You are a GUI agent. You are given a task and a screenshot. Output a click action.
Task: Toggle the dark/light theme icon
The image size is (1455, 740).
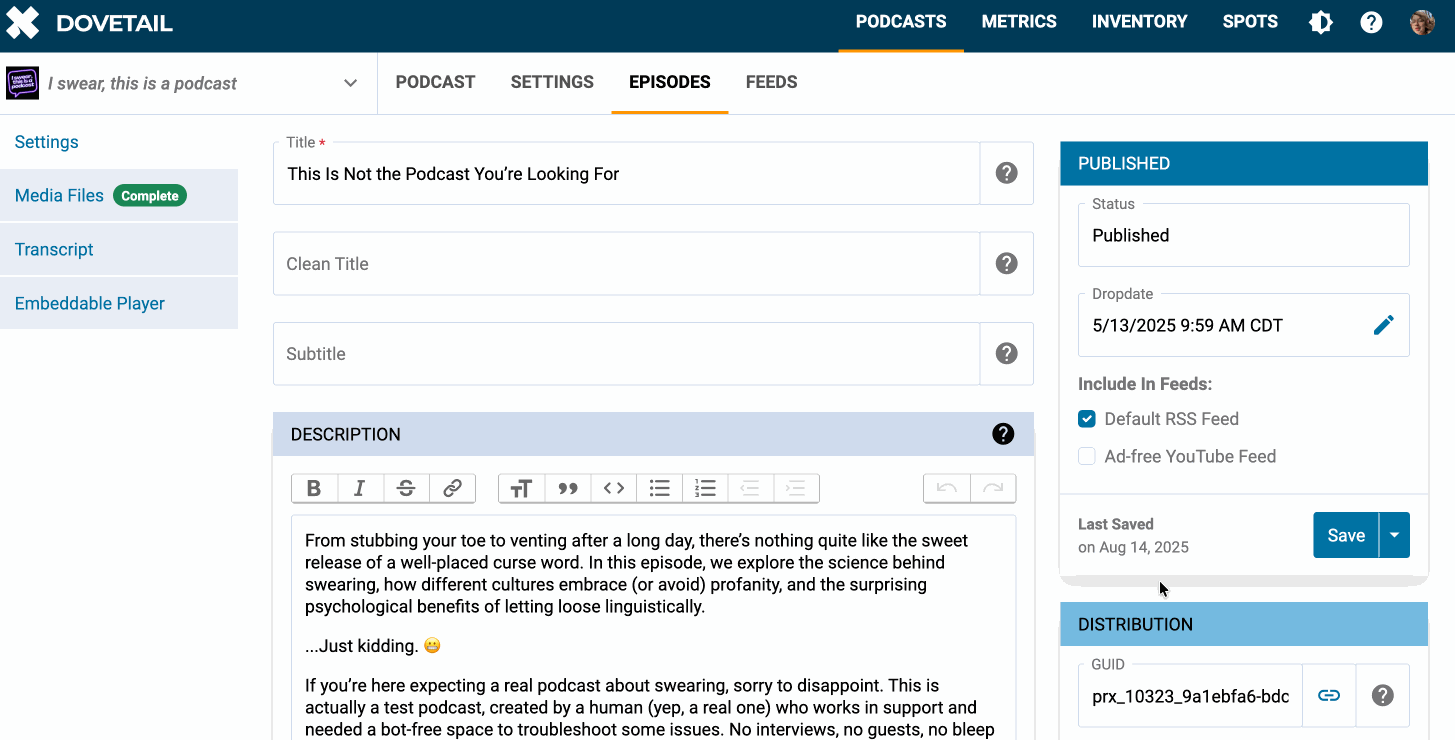click(1321, 22)
